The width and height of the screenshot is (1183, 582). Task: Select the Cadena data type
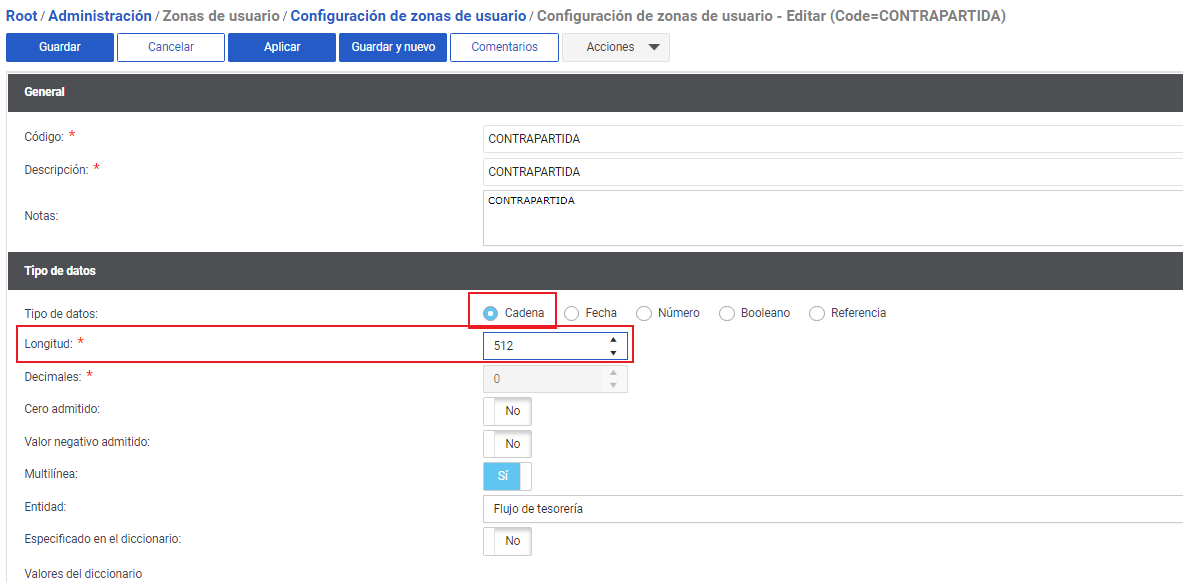click(x=491, y=313)
